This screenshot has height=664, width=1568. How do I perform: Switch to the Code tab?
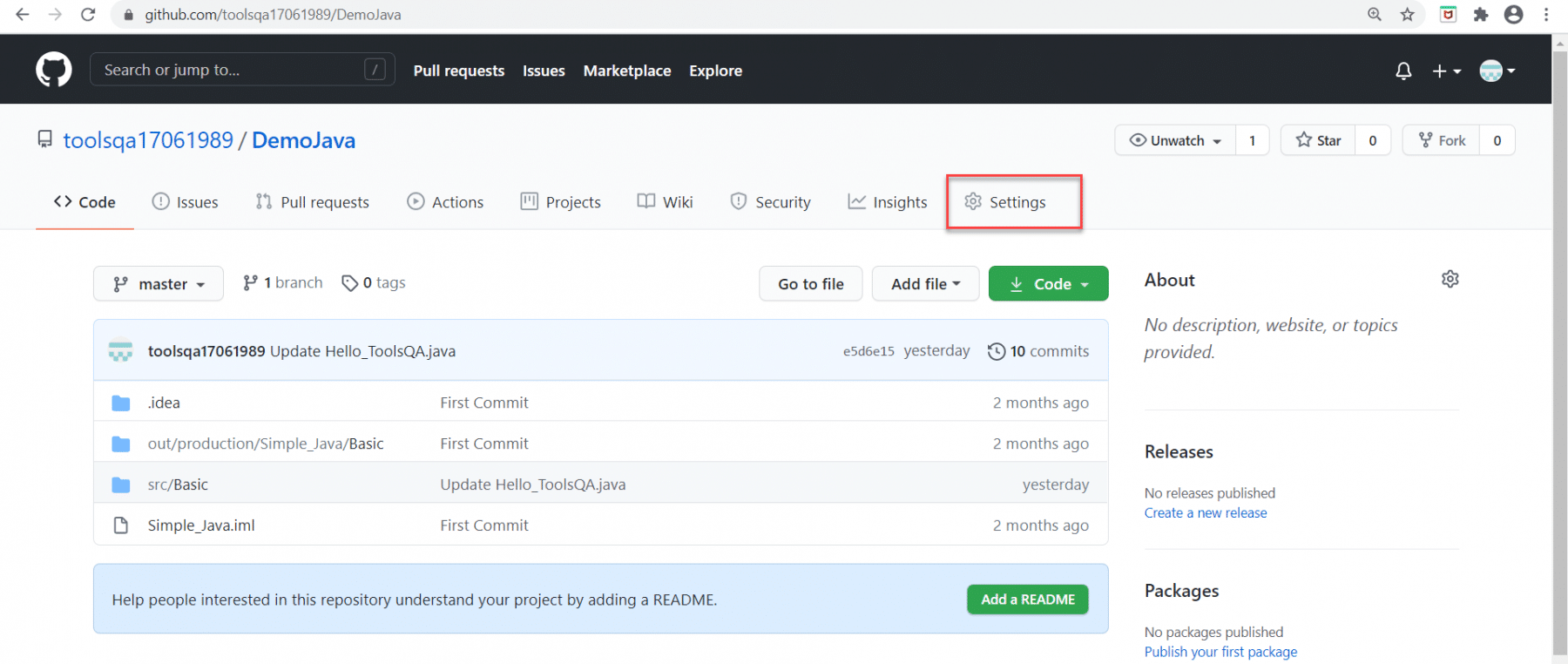point(84,202)
